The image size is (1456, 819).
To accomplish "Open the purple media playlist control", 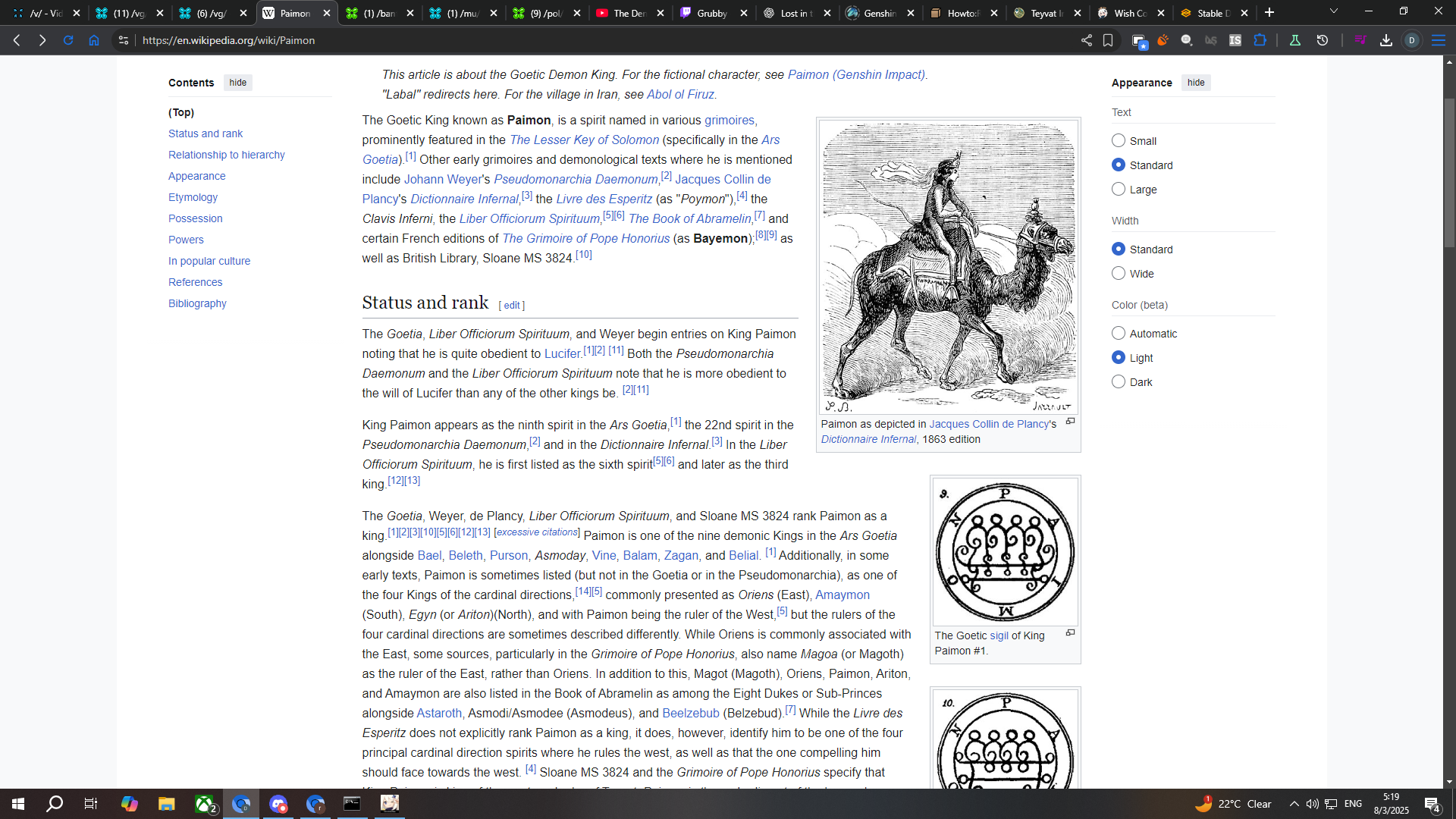I will coord(1360,40).
